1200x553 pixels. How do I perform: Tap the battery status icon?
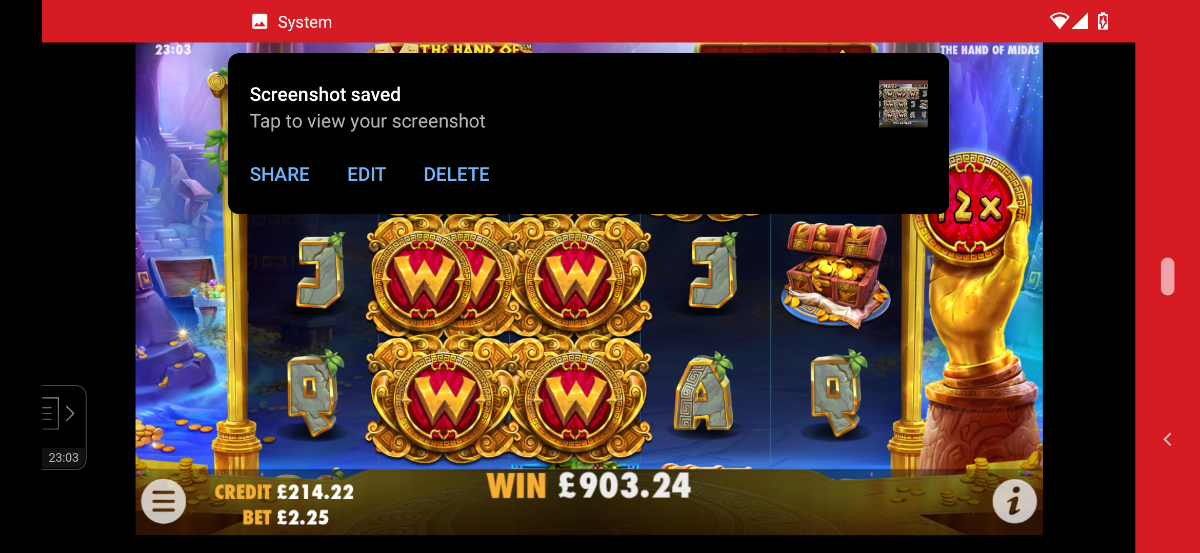(x=1103, y=21)
